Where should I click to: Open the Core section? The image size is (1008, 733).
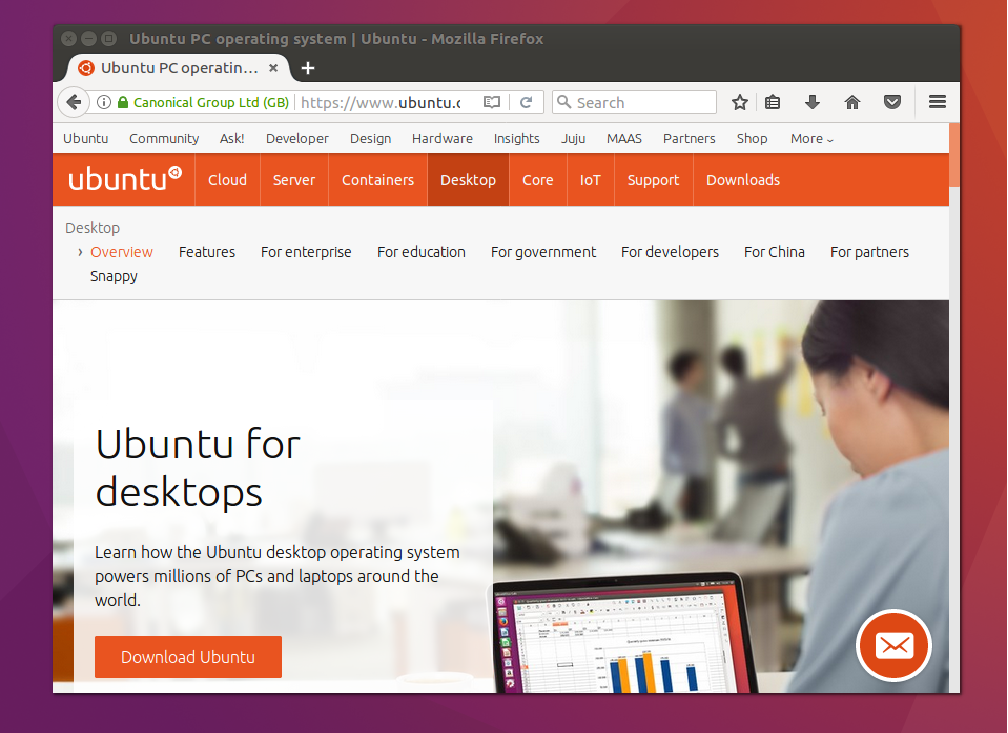537,180
